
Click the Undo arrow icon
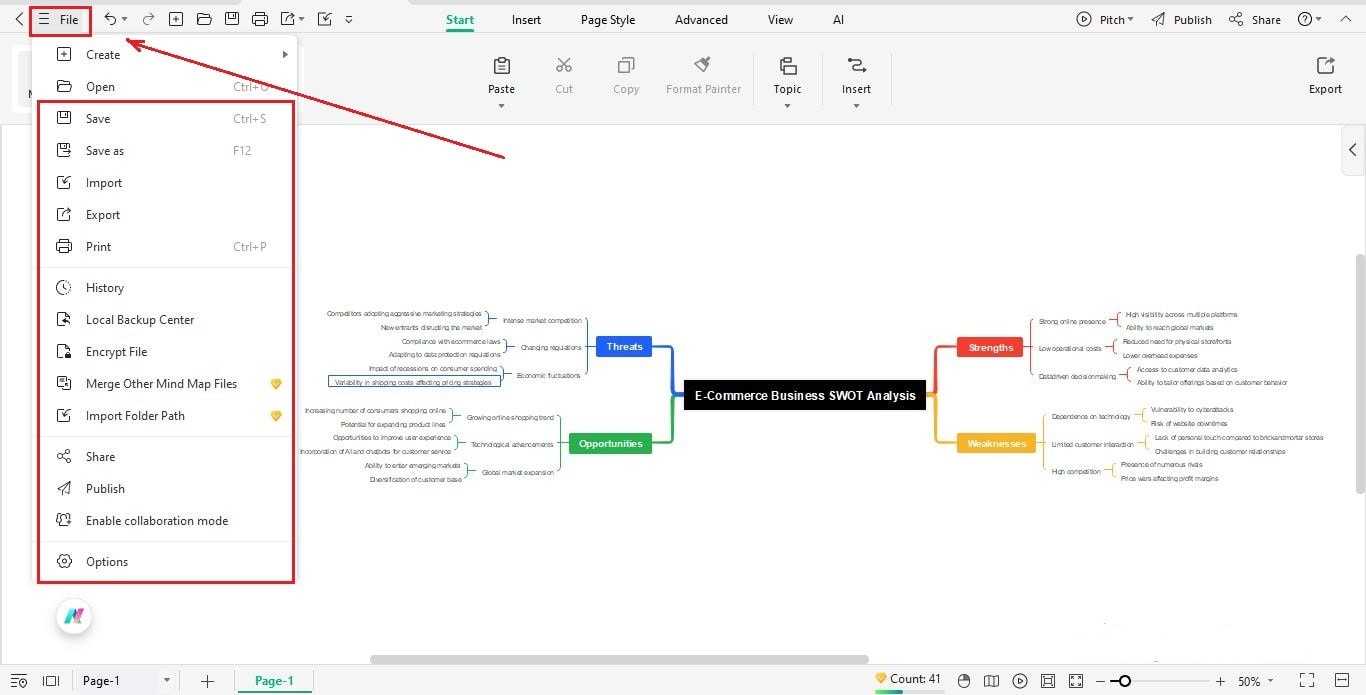pyautogui.click(x=111, y=19)
